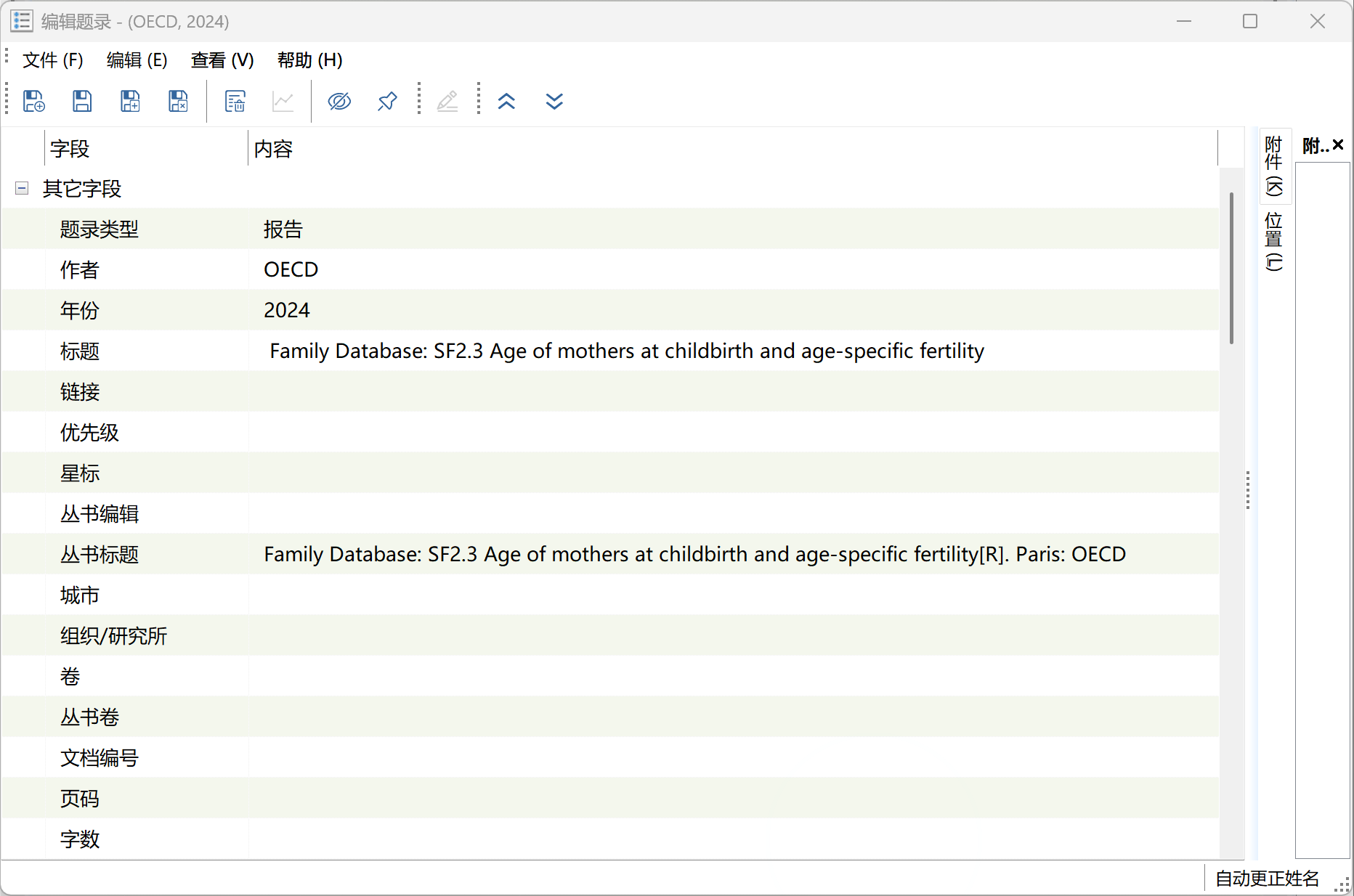Click the empty 链接 content field

point(734,391)
